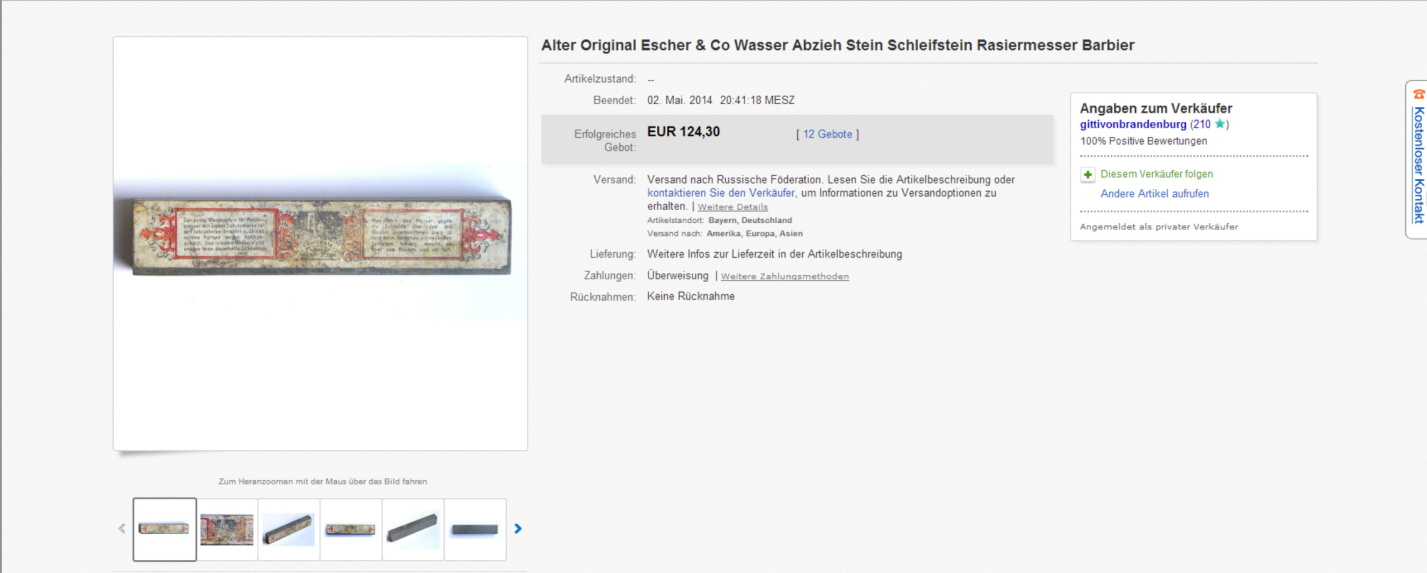1427x573 pixels.
Task: Click "kontaktieren Sie den Verkäufer" link
Action: coord(721,193)
